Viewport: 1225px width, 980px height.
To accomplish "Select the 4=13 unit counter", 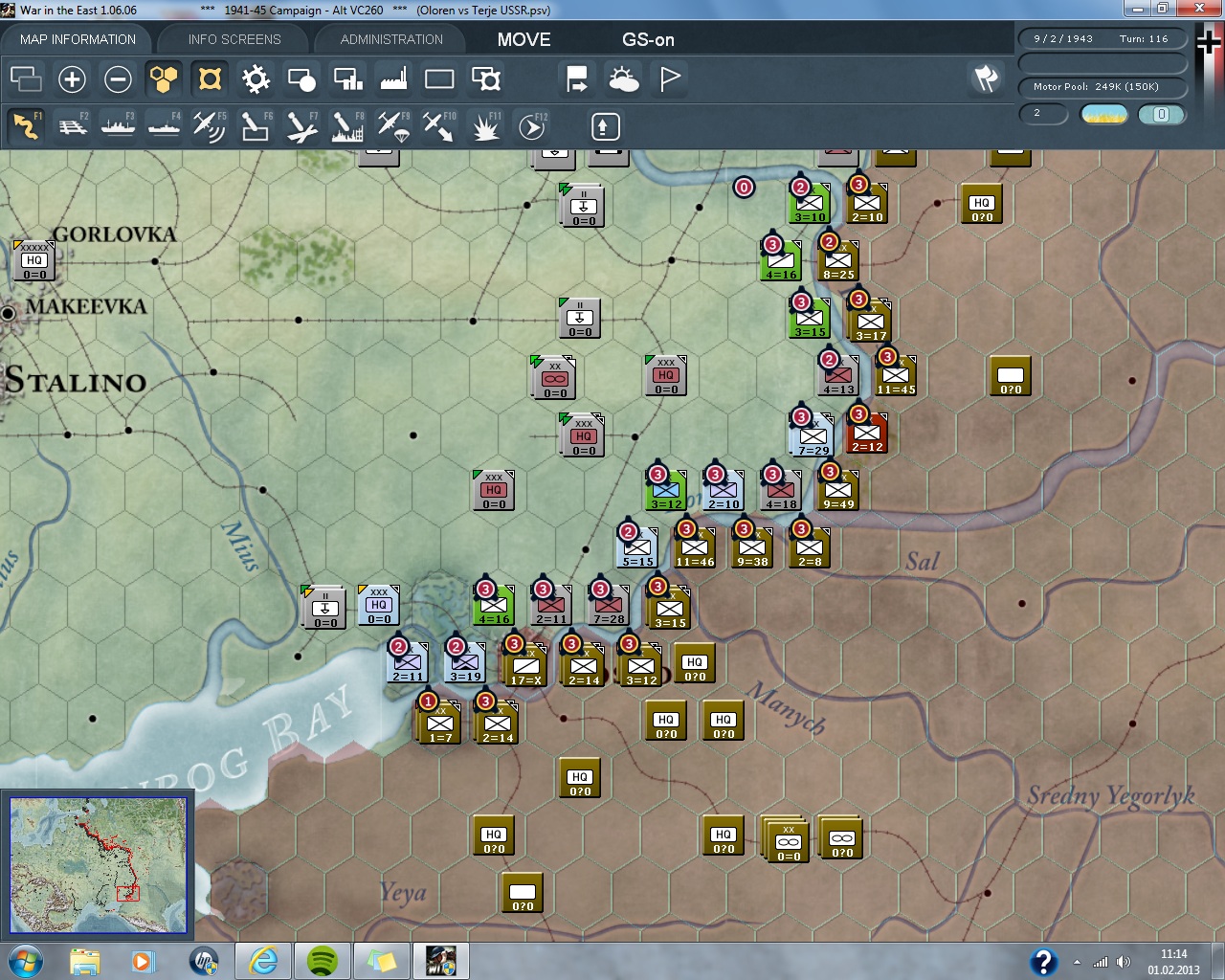I will pos(838,374).
